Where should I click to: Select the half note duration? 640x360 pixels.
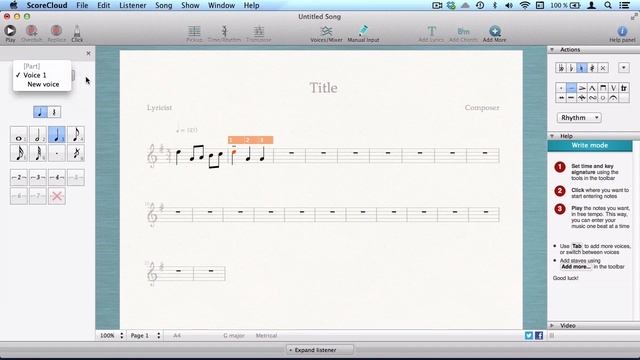pos(38,134)
